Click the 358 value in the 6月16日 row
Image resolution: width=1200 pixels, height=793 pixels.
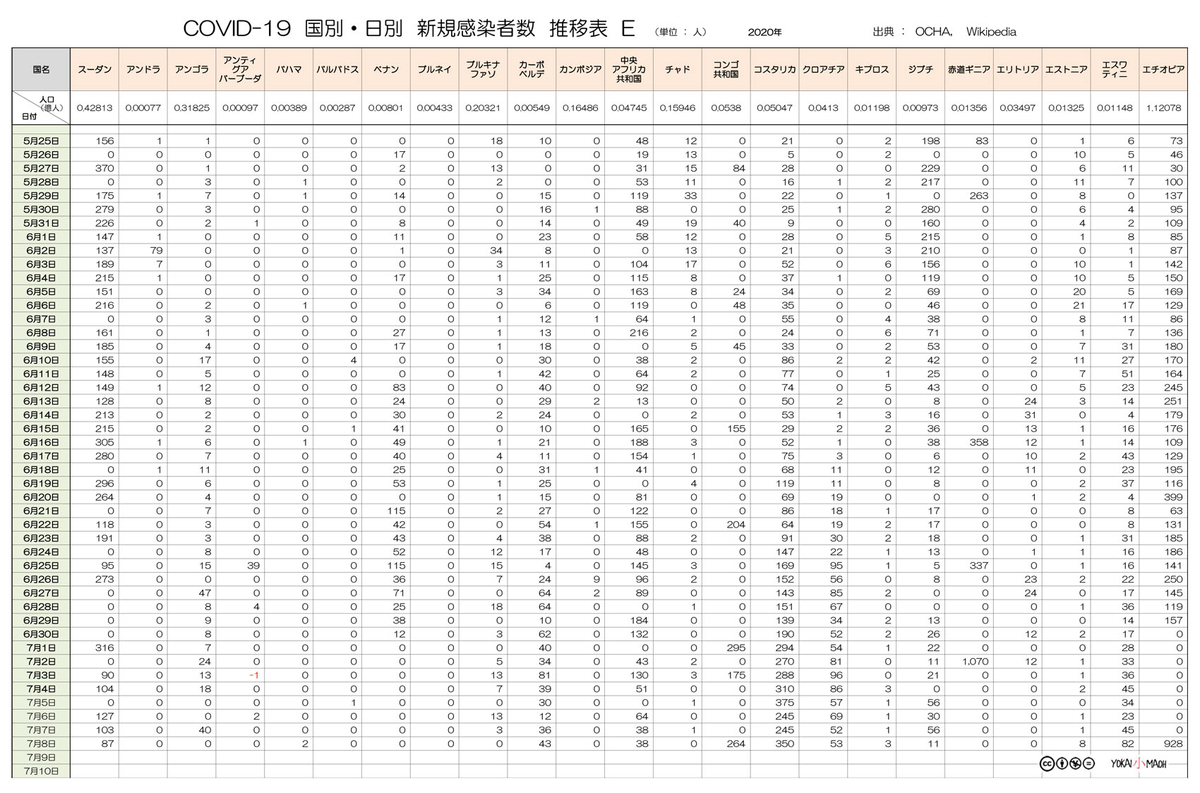[x=979, y=442]
